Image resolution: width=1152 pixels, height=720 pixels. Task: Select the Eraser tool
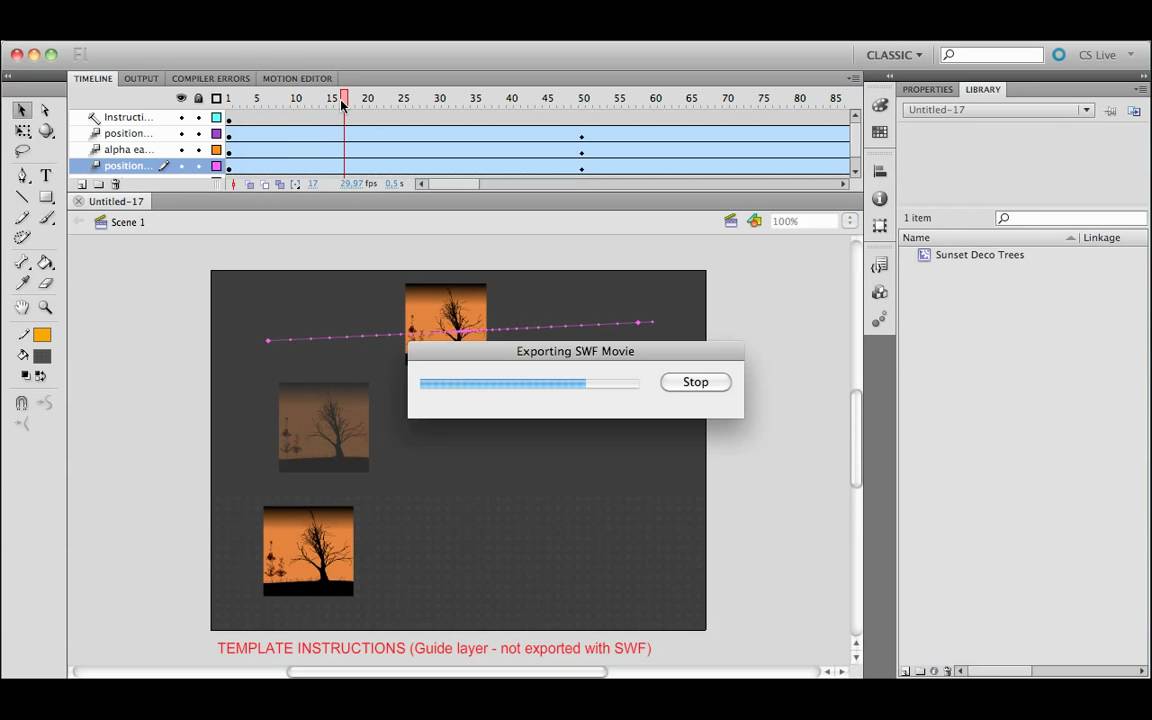click(46, 283)
